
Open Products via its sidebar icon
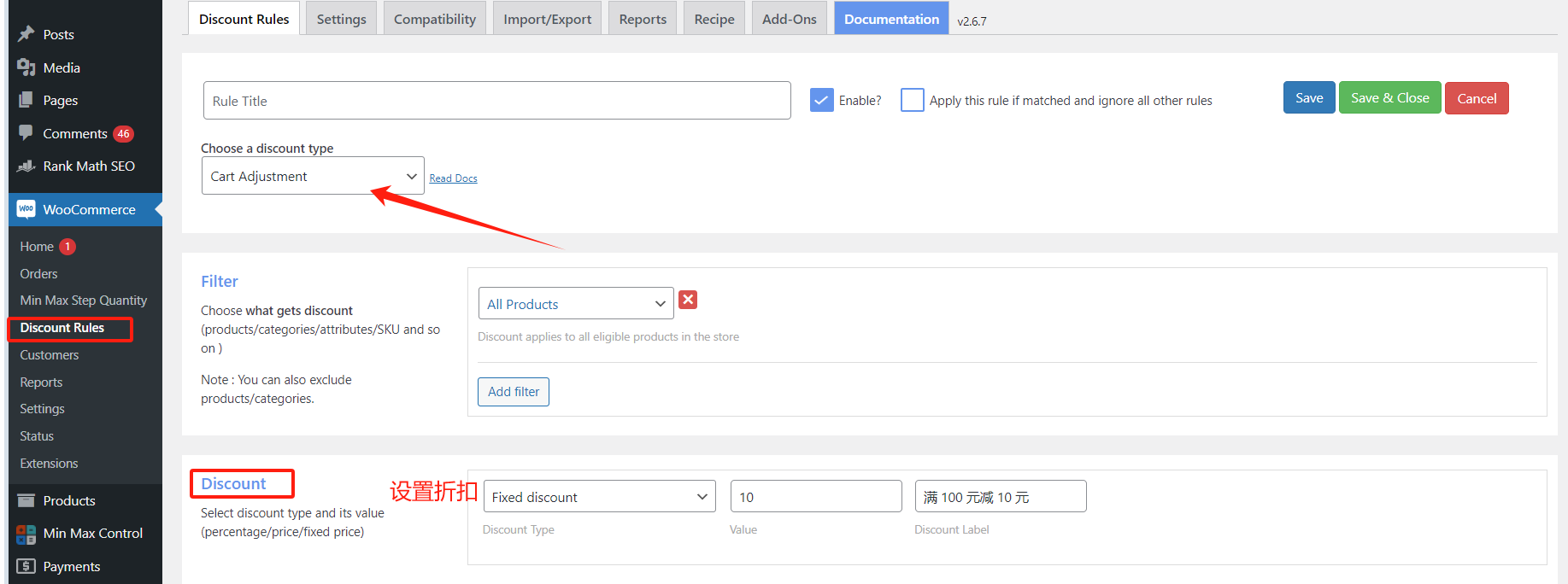26,500
